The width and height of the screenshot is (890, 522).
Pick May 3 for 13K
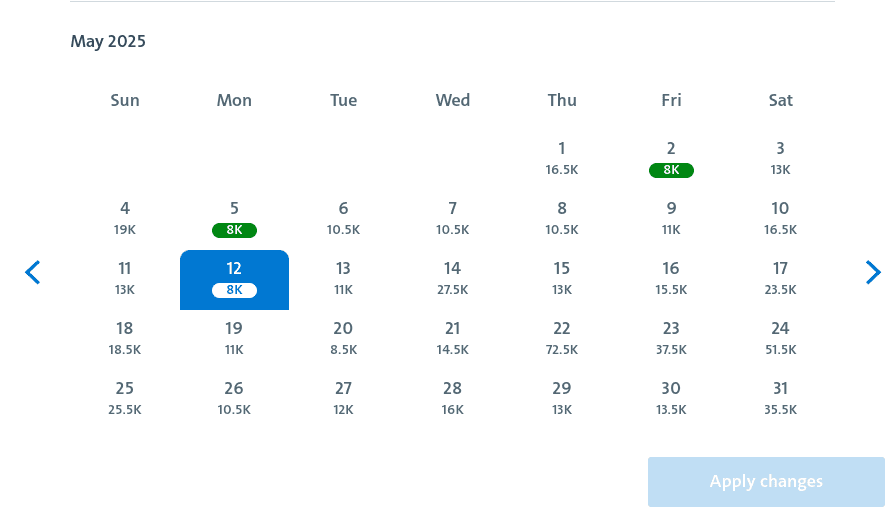pos(780,159)
